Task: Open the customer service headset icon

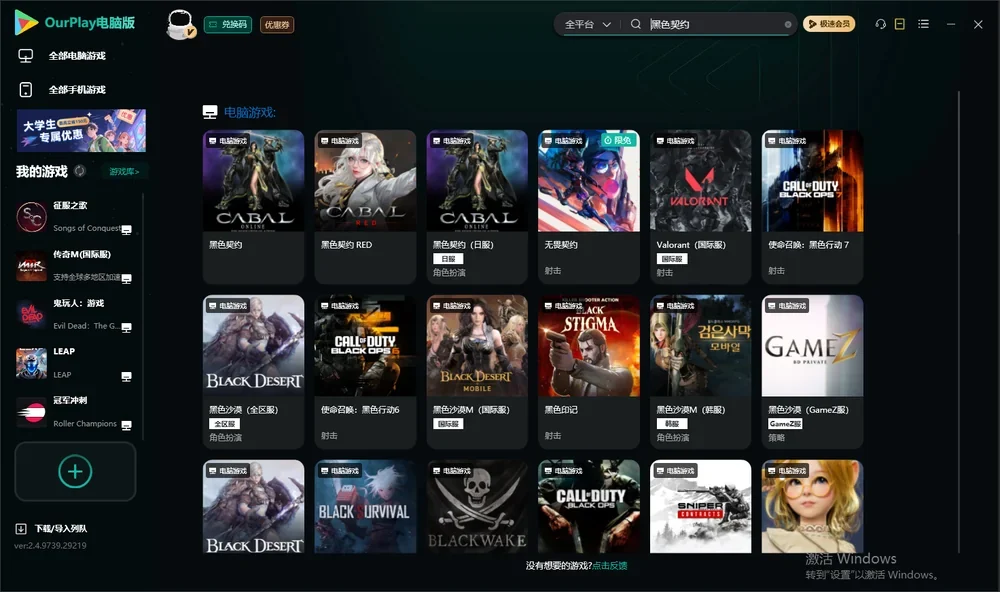Action: [880, 24]
